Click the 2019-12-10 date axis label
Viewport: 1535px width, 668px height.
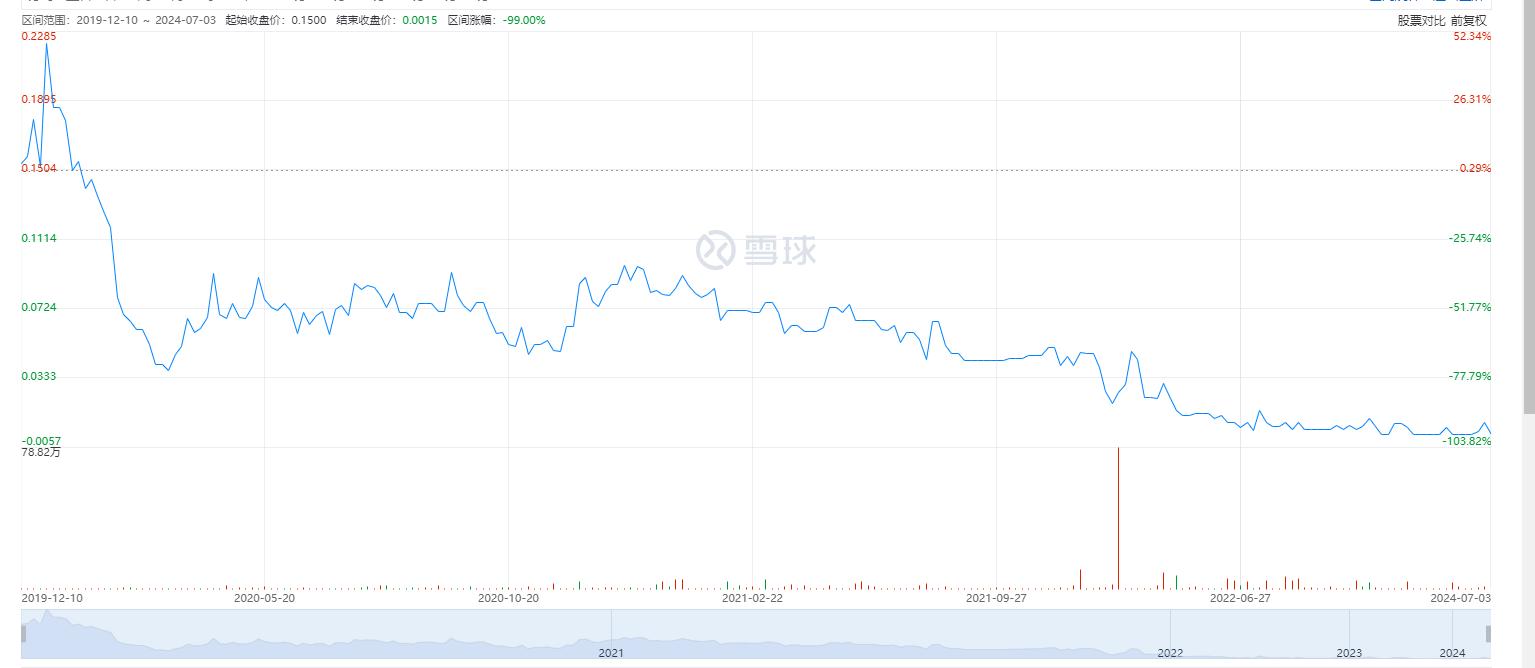click(52, 598)
